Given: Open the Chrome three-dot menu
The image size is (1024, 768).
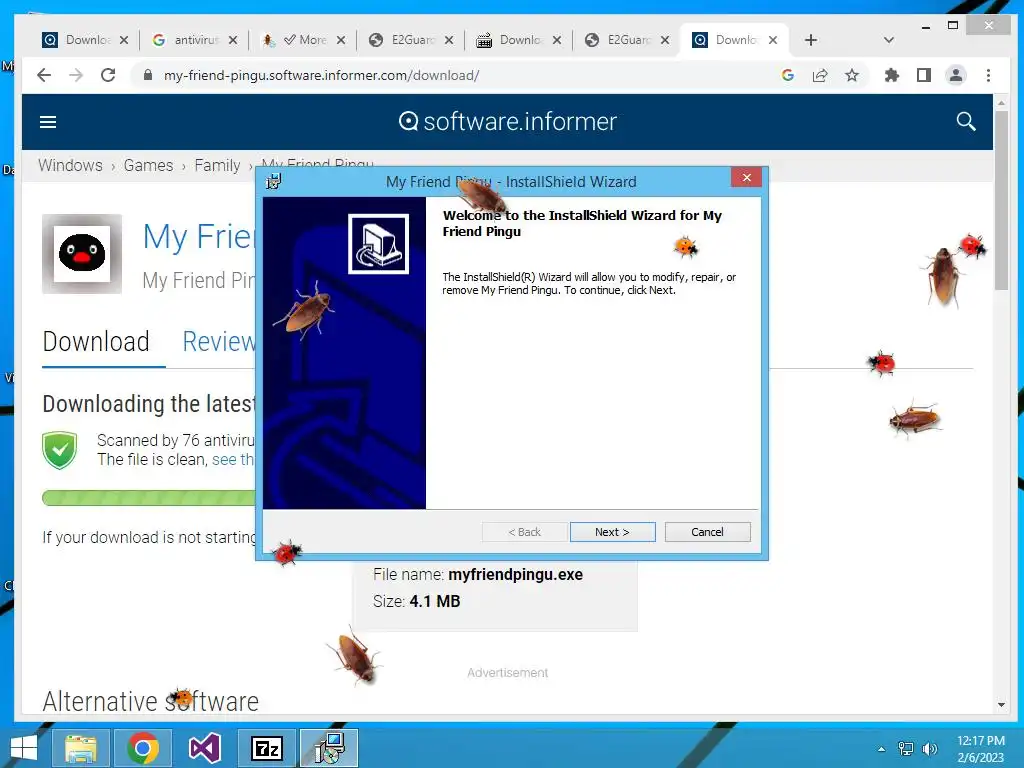Looking at the screenshot, I should [988, 75].
